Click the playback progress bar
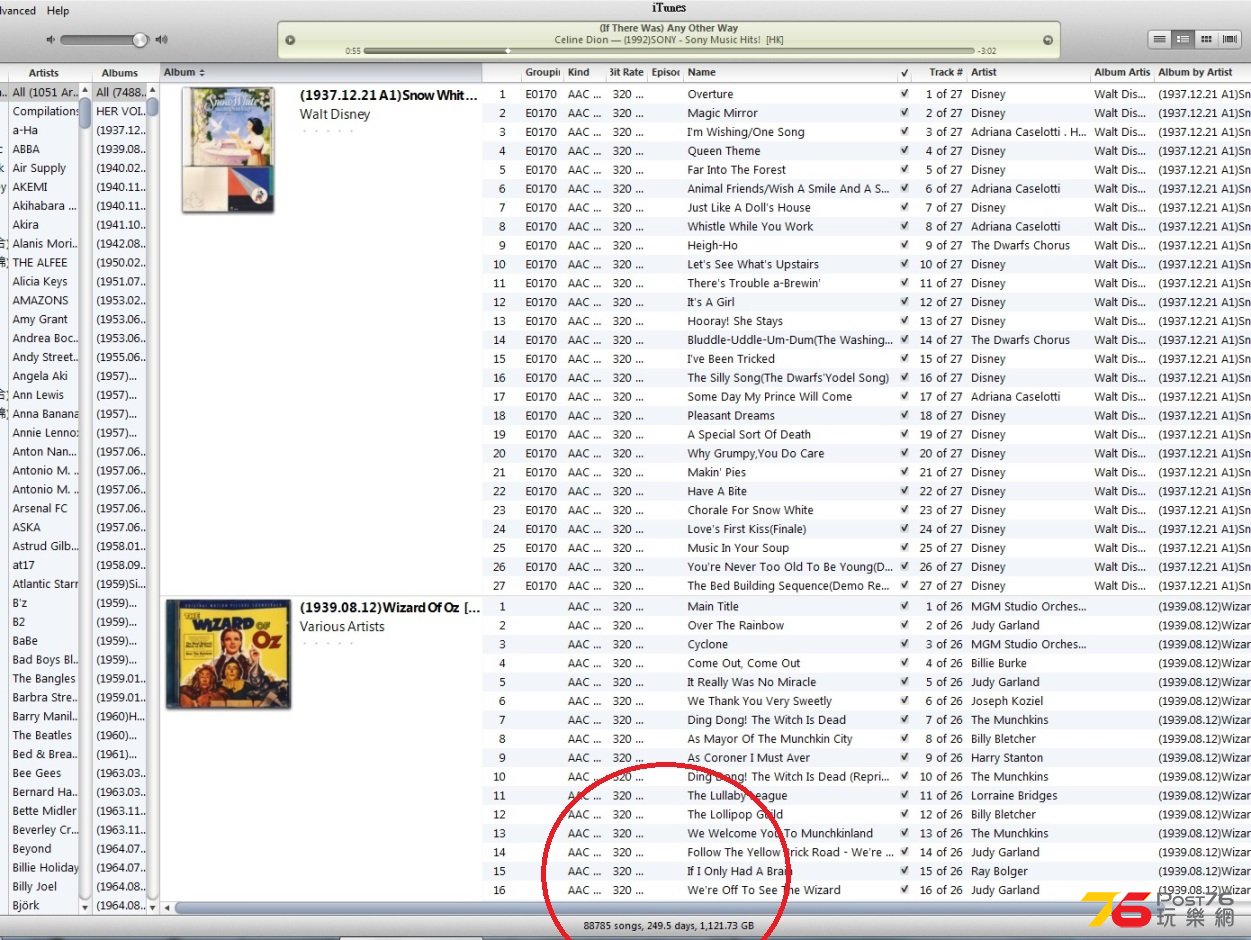1251x940 pixels. pyautogui.click(x=668, y=50)
